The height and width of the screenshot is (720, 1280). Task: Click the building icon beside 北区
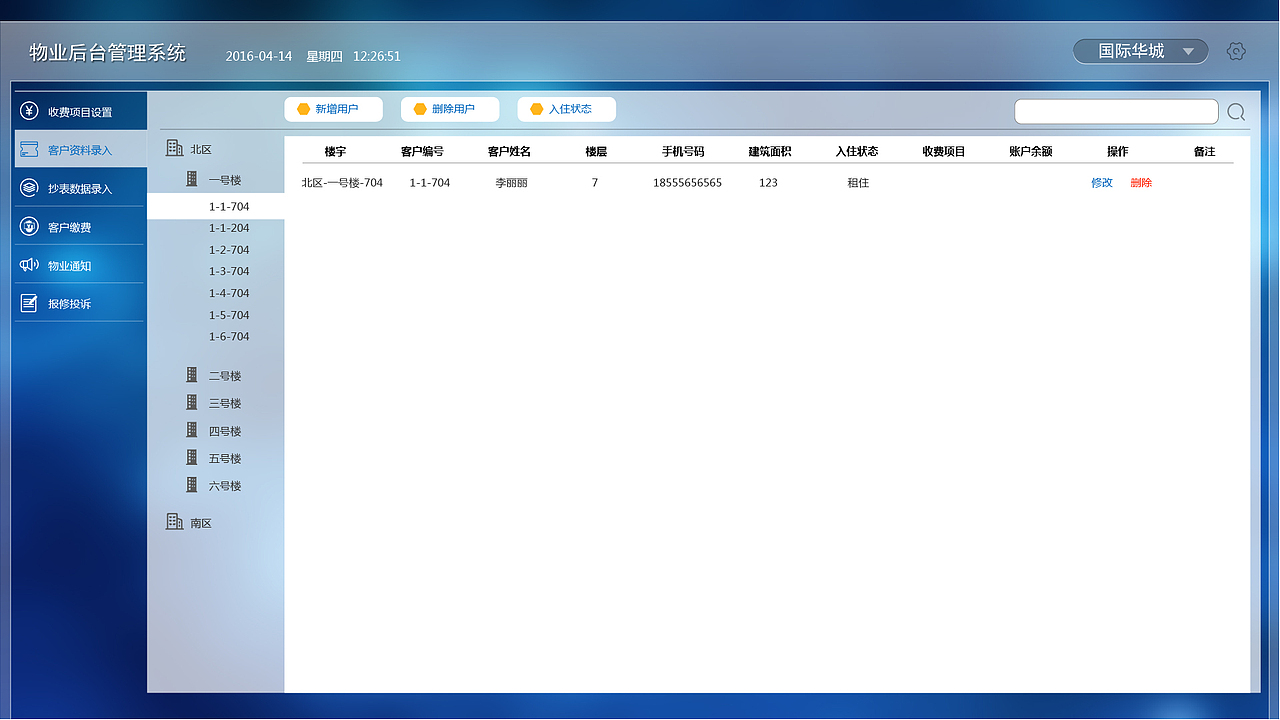(174, 148)
